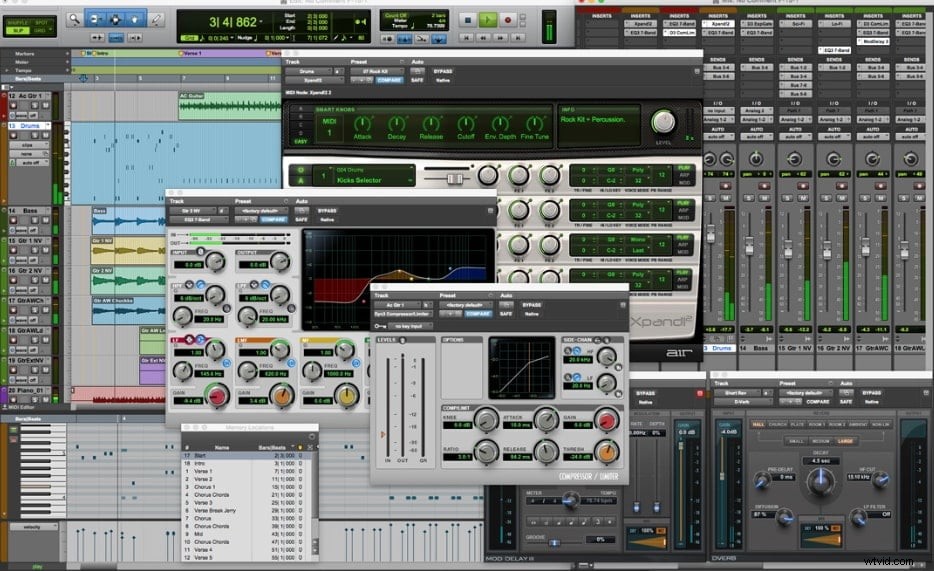Click COMPARE in Dyn3 Compressor window
The height and width of the screenshot is (571, 934).
point(478,314)
